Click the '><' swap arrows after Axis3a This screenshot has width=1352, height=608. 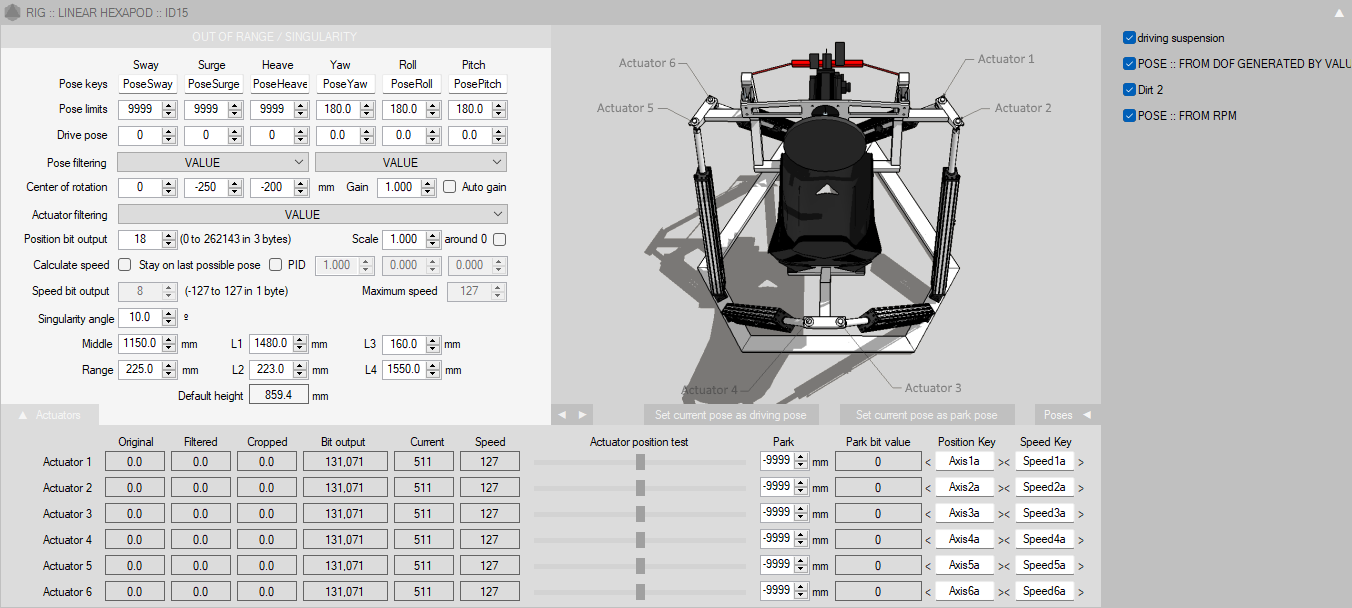1004,514
